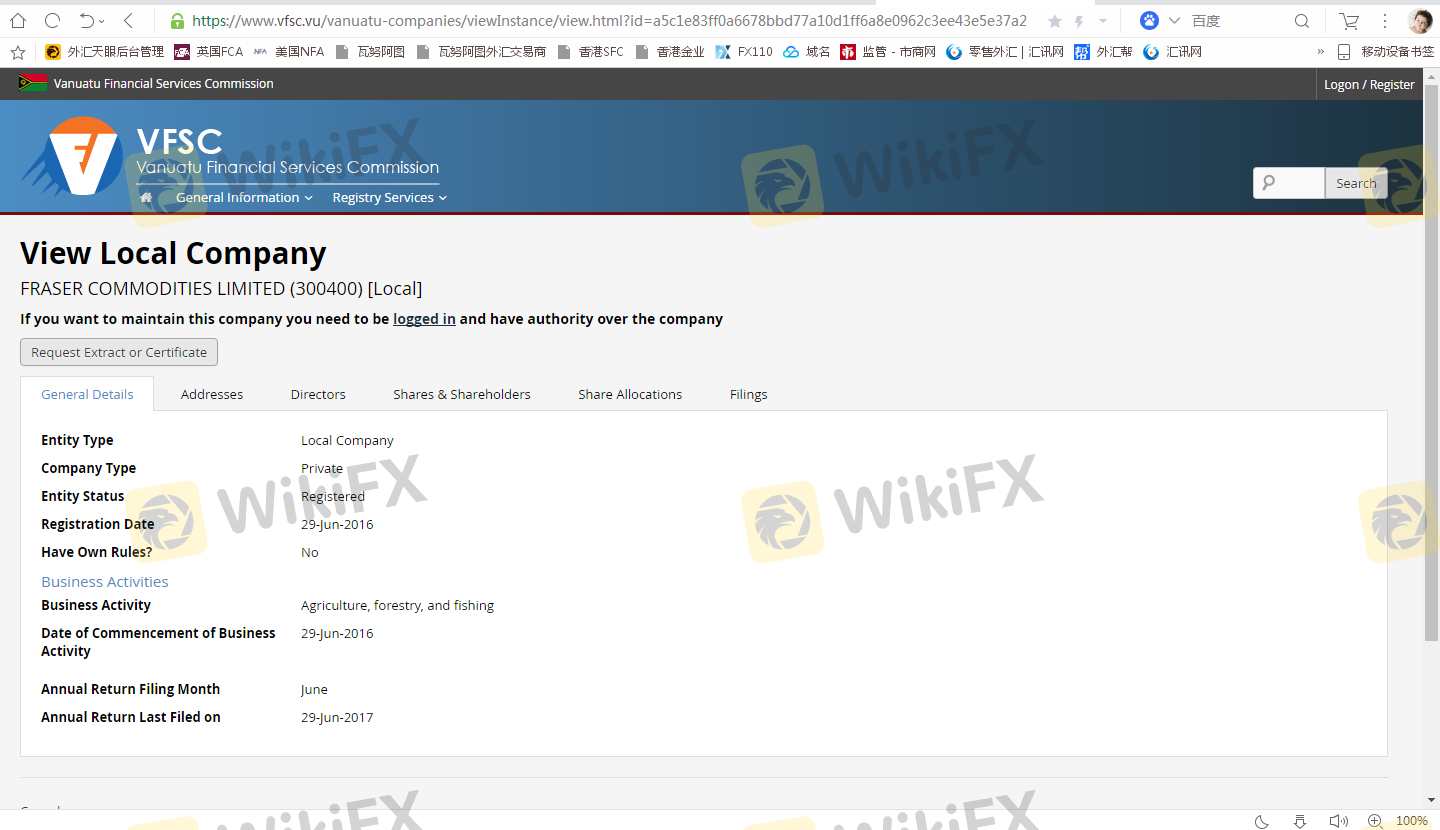Click the VFSC logo in the header

click(x=71, y=156)
